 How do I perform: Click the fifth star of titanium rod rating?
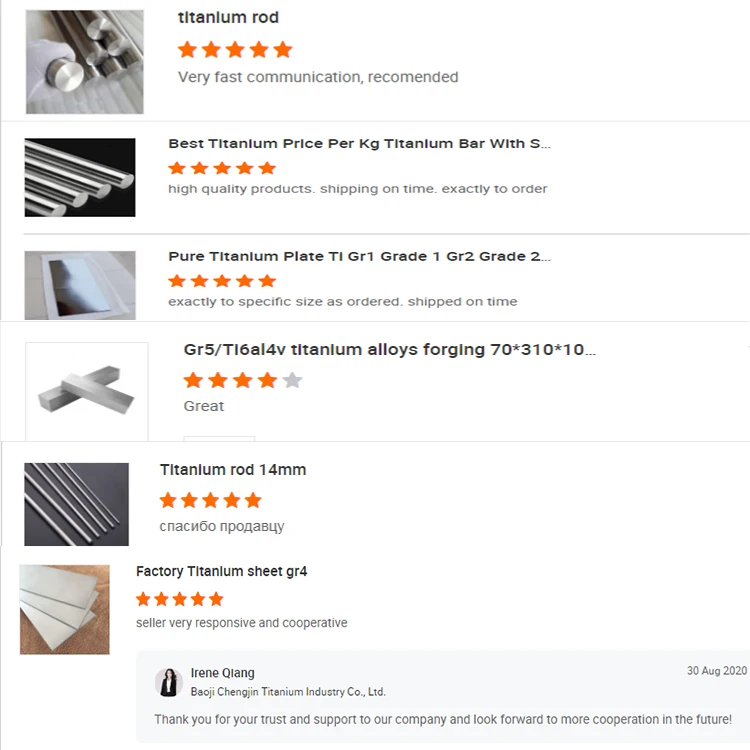coord(283,50)
